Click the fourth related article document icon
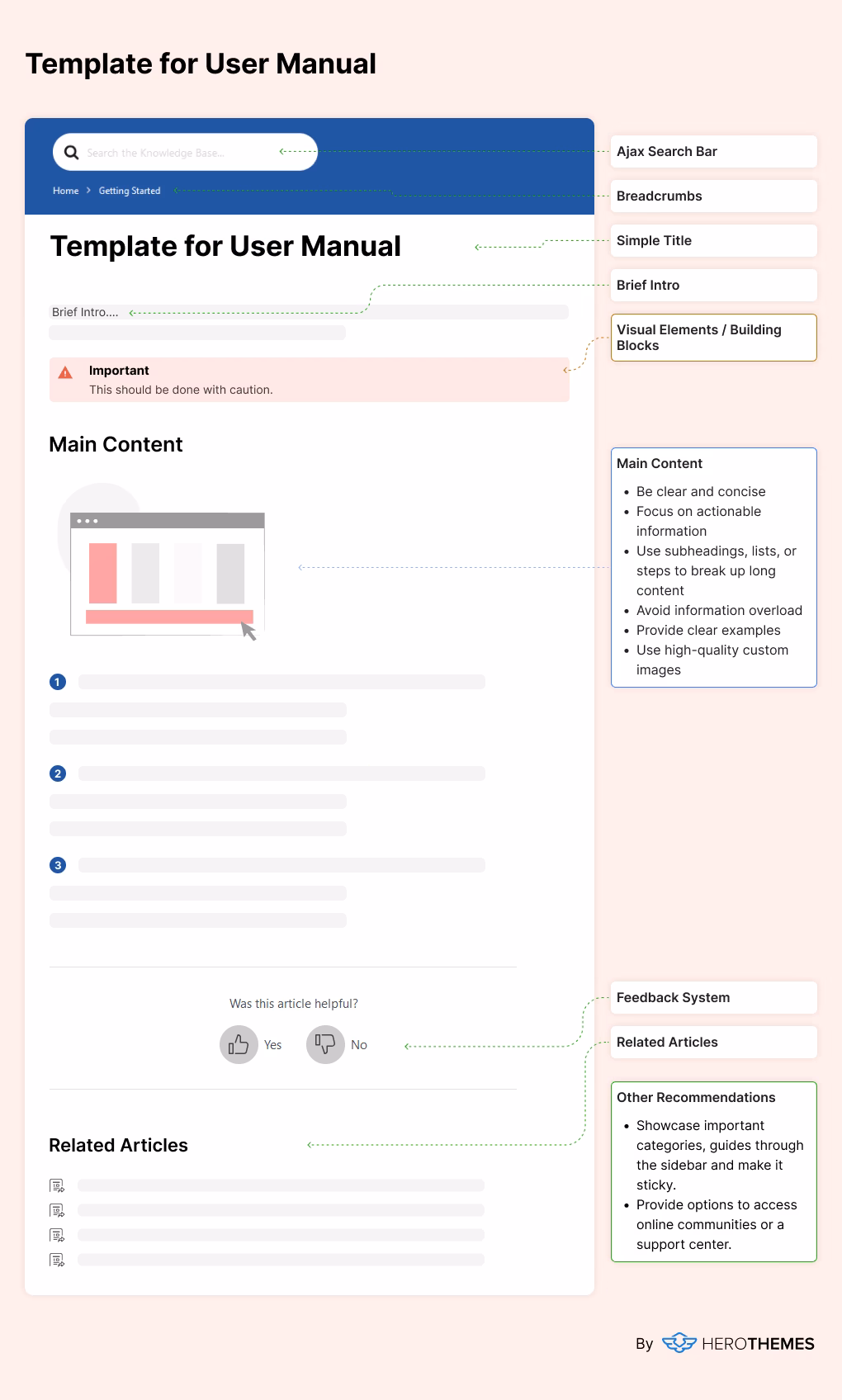 57,1260
